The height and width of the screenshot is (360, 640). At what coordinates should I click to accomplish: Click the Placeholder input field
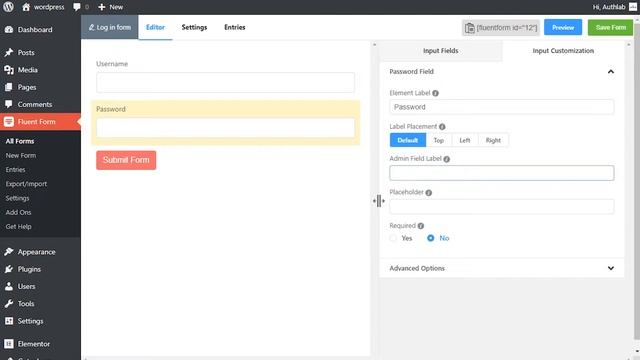502,207
